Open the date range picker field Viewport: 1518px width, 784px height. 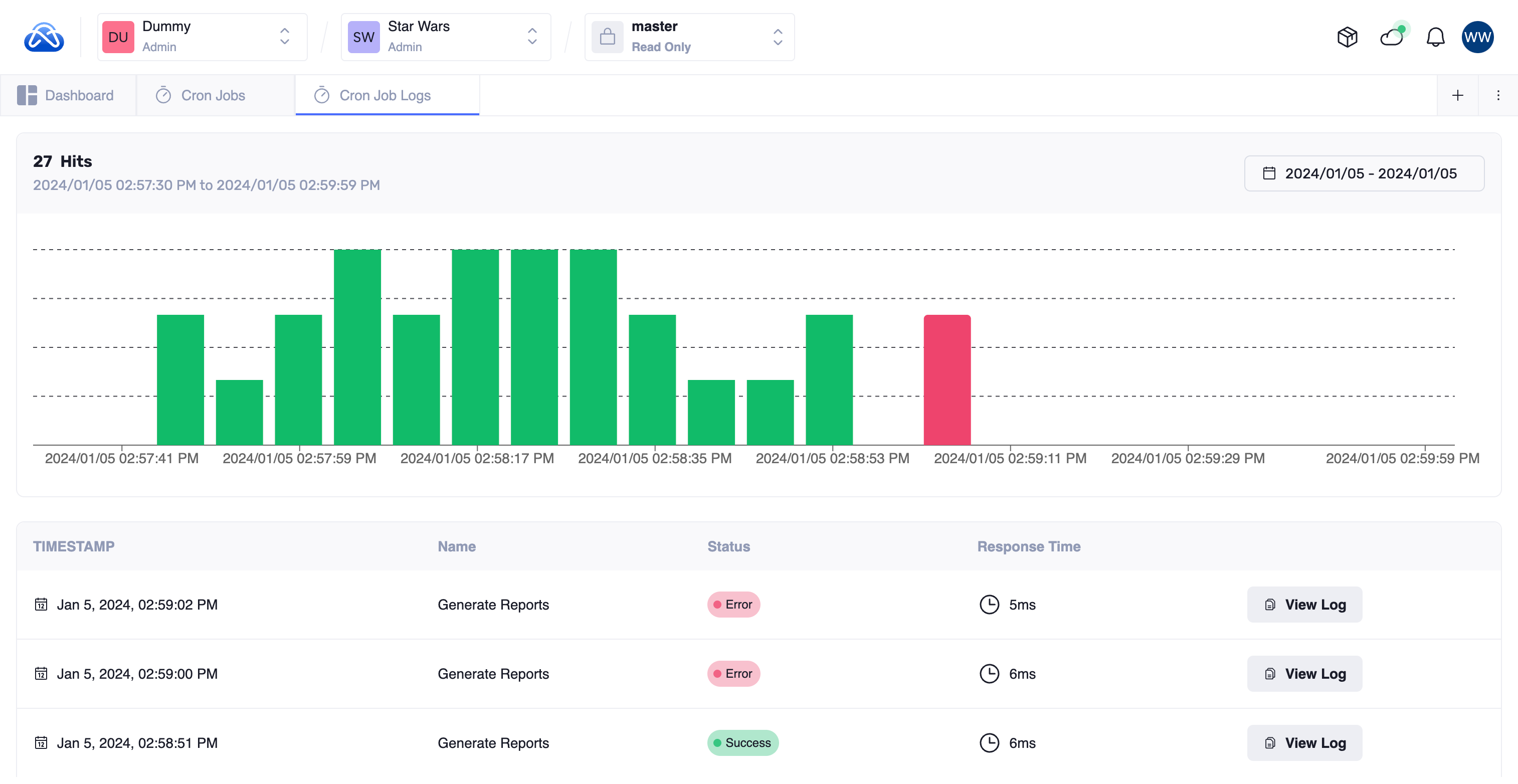[x=1364, y=173]
